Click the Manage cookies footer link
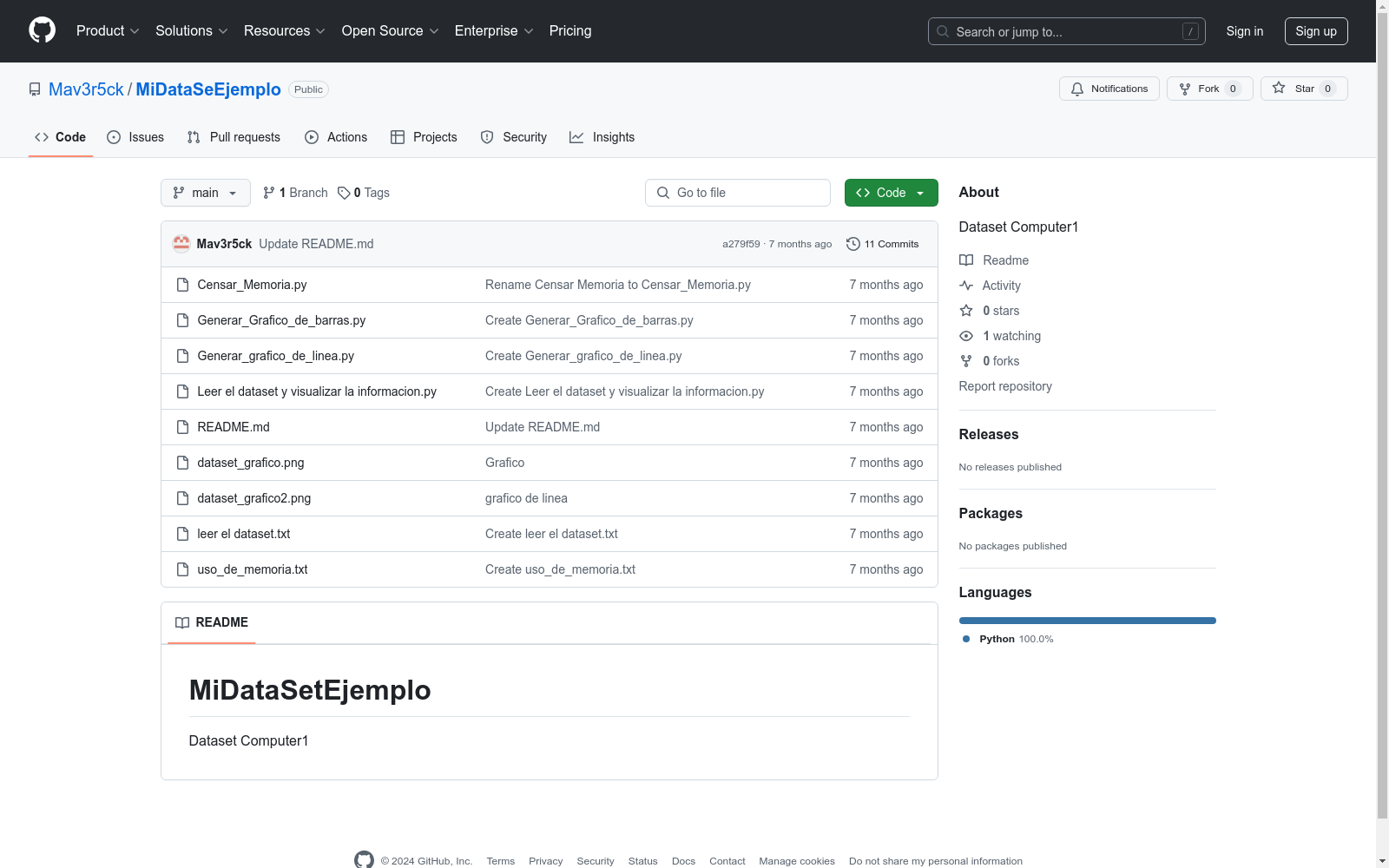 pos(797,861)
